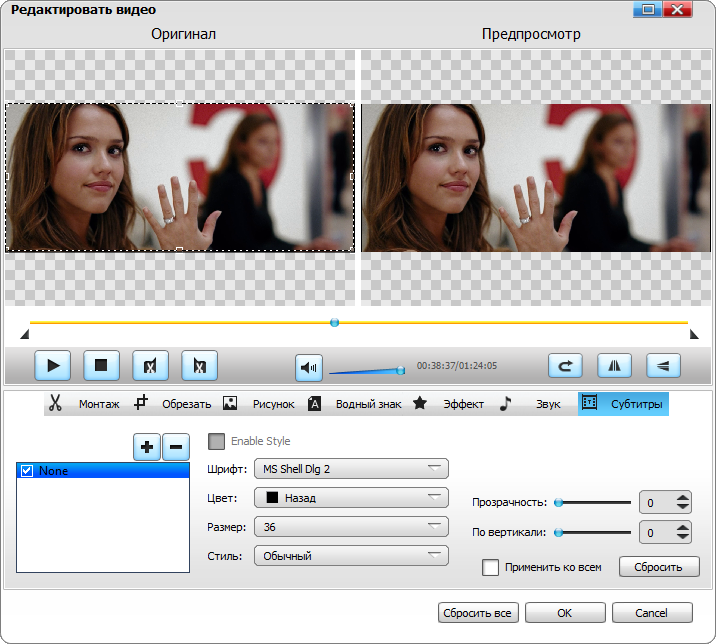This screenshot has width=716, height=644.
Task: Click the Cancel button
Action: (652, 612)
